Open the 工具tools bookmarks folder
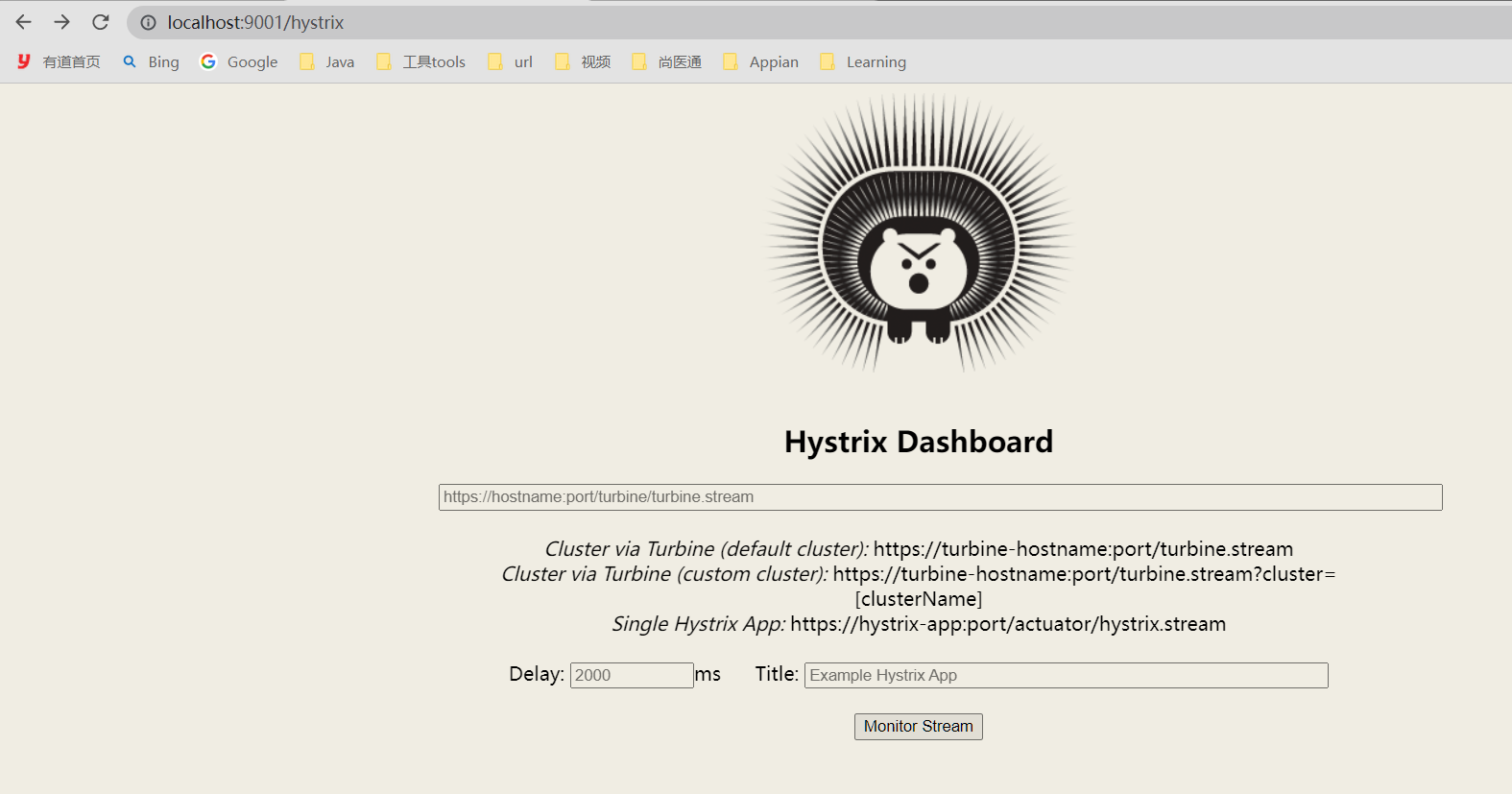This screenshot has height=794, width=1512. [421, 61]
